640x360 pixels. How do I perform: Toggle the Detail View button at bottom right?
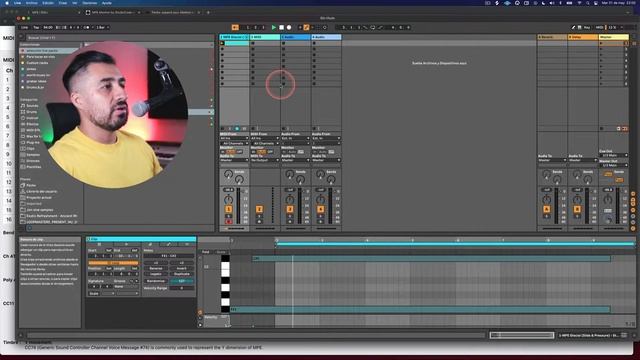click(634, 335)
